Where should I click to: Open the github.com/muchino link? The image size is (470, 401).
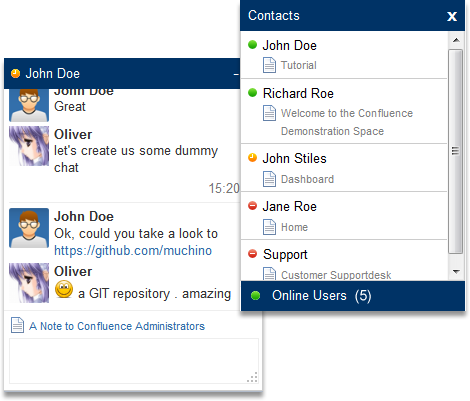click(133, 251)
